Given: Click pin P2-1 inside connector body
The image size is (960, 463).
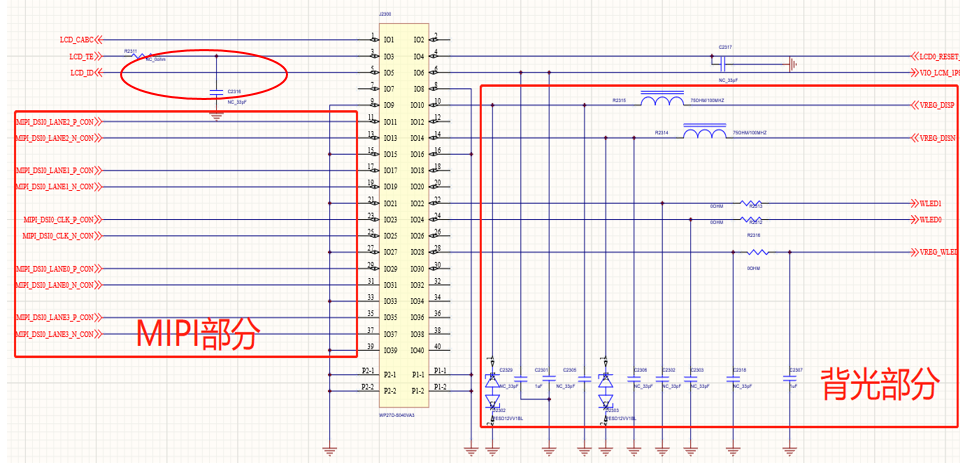Looking at the screenshot, I should [391, 374].
